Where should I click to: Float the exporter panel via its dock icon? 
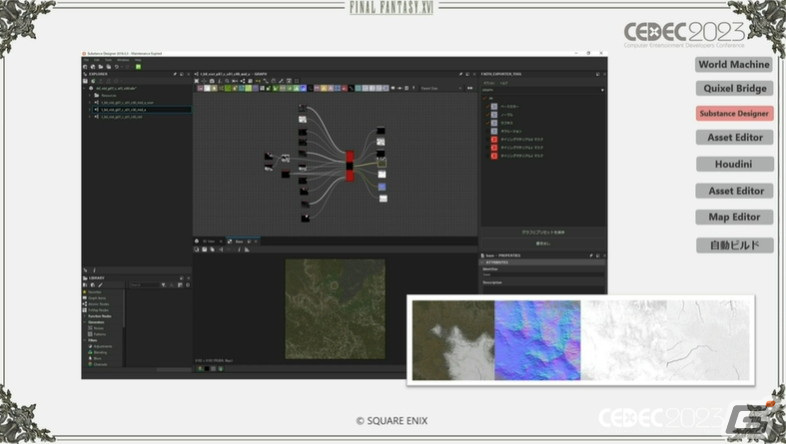coord(598,74)
